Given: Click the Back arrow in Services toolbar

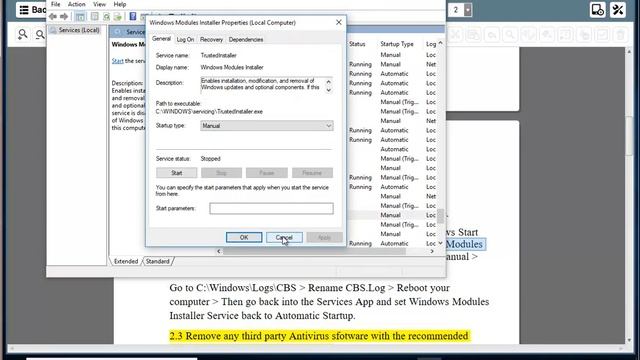Looking at the screenshot, I should click(x=53, y=16).
